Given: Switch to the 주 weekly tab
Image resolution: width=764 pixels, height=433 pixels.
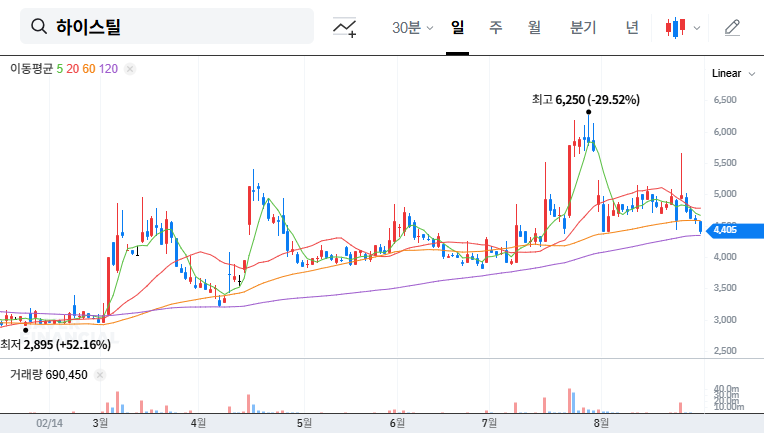Looking at the screenshot, I should coord(496,27).
